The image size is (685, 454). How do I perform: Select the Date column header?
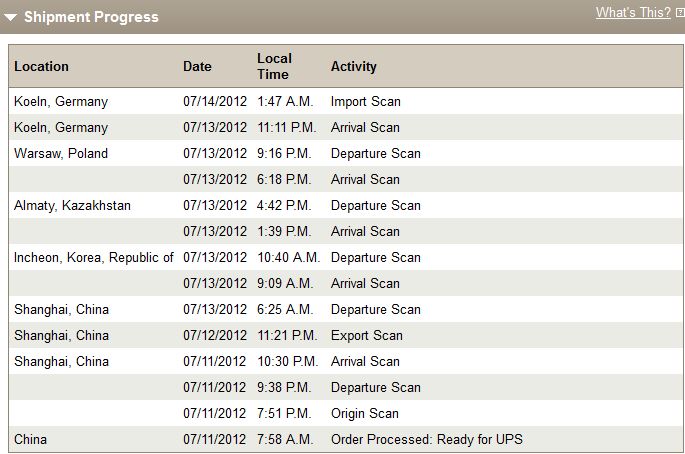(197, 66)
